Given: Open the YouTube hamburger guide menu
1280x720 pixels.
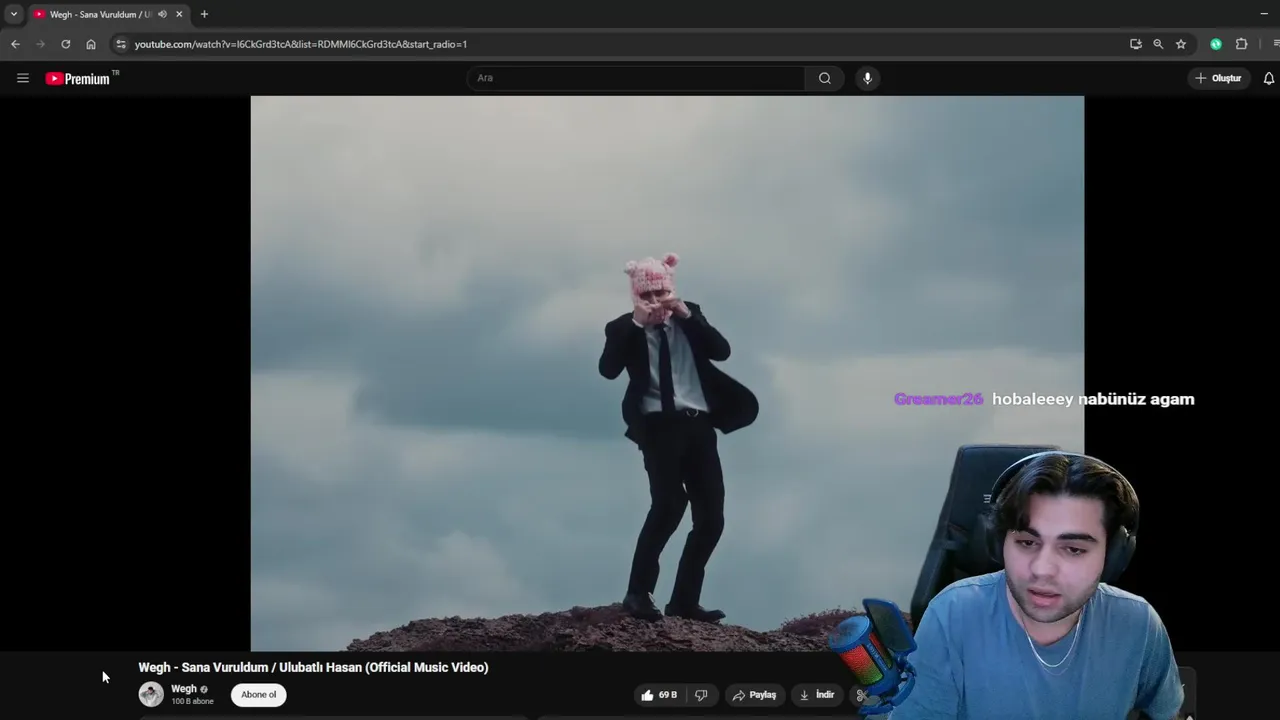Looking at the screenshot, I should coord(22,78).
